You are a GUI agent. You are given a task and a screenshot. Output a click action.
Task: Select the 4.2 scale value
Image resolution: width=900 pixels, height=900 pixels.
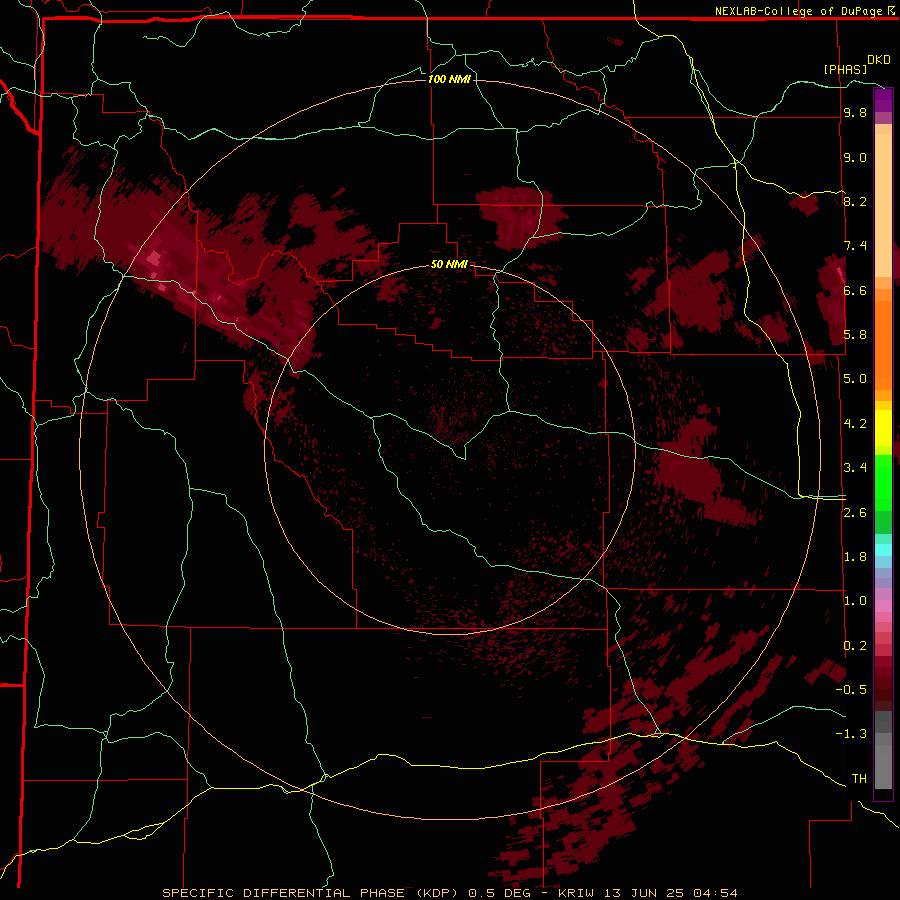(855, 424)
